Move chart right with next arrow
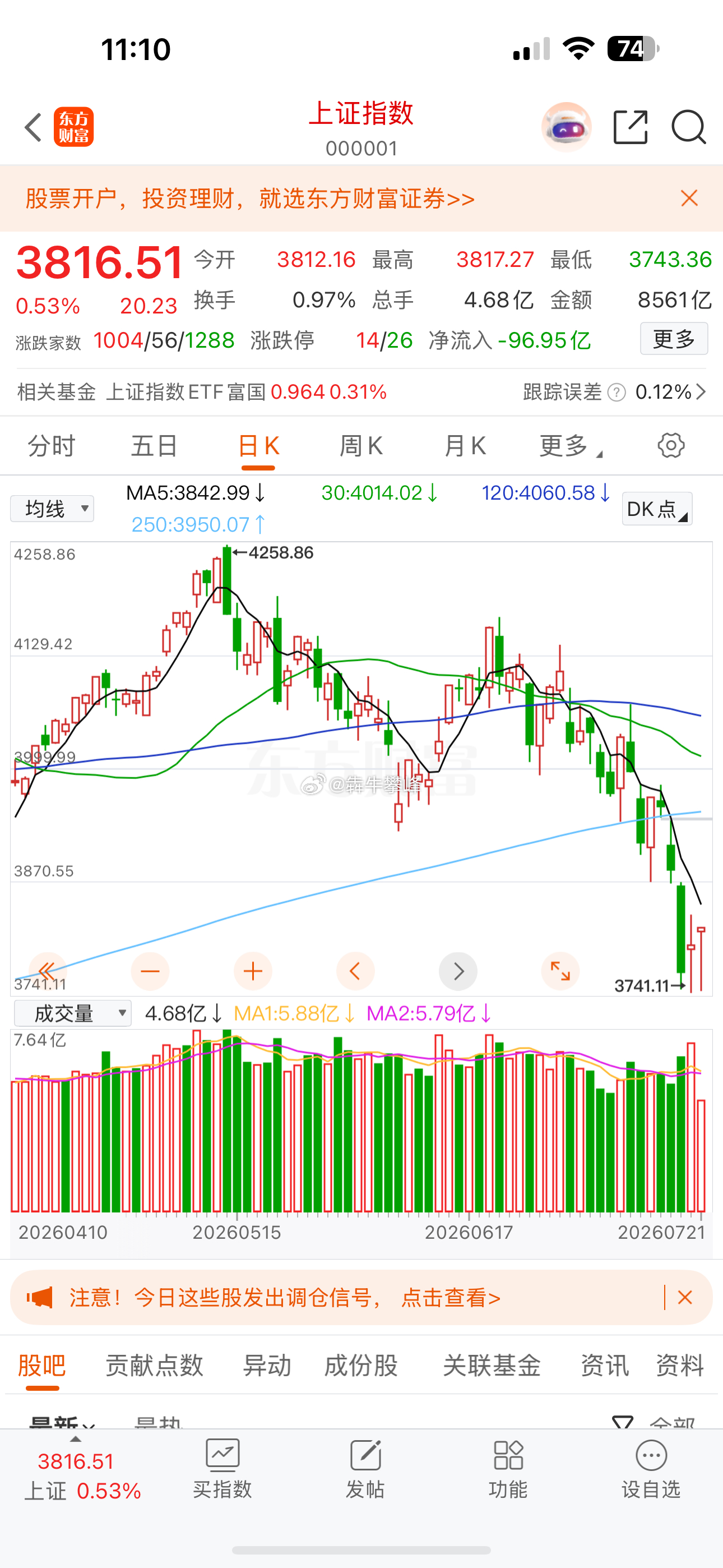Viewport: 723px width, 1568px height. click(458, 971)
